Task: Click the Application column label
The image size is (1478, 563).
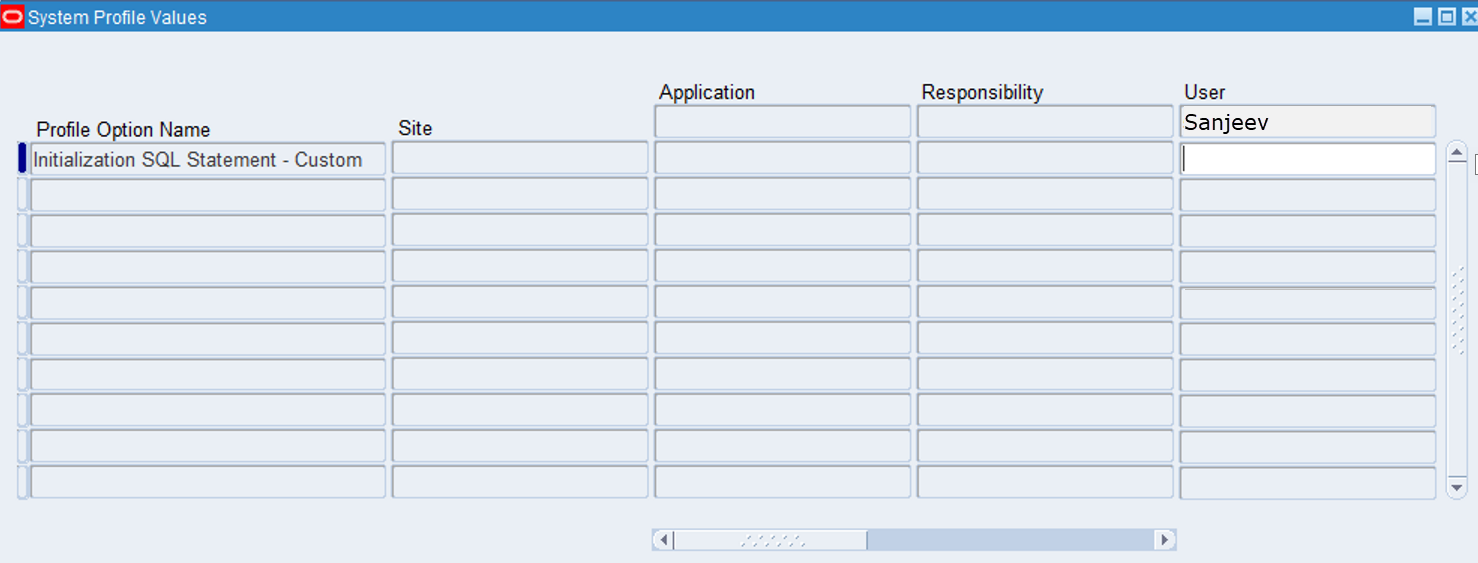Action: pos(707,92)
